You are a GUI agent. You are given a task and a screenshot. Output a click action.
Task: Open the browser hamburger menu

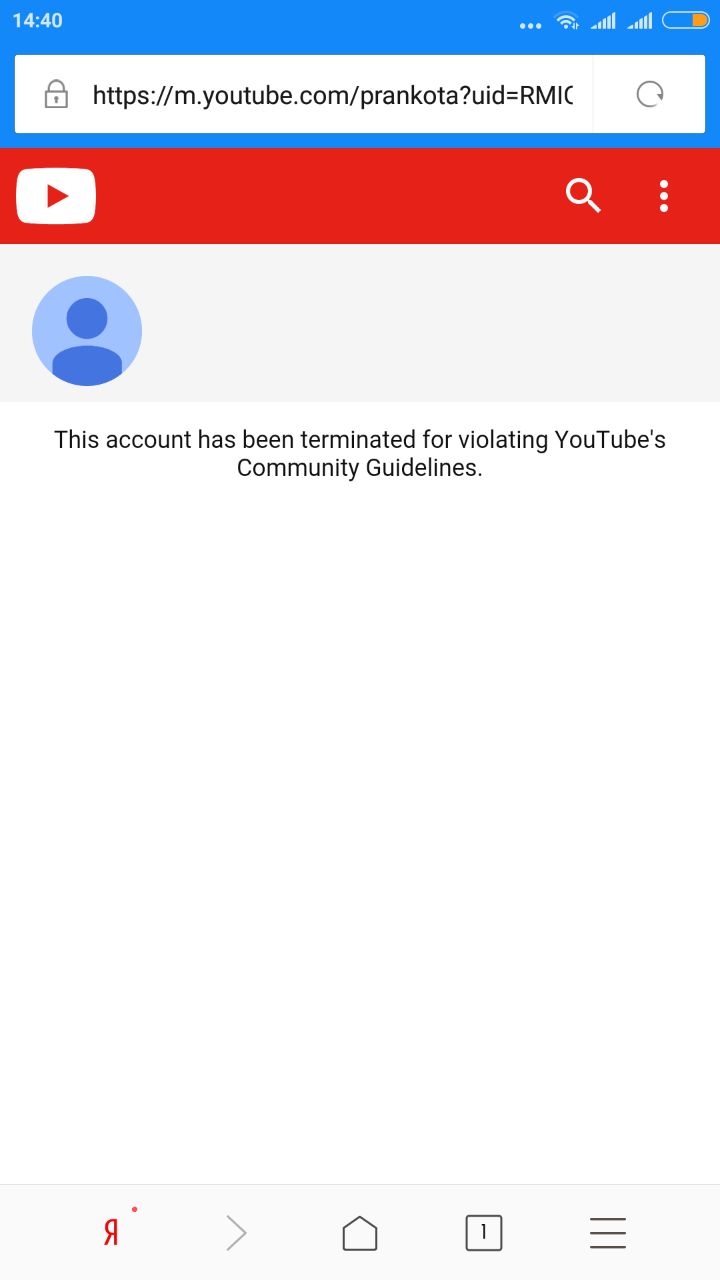608,1233
